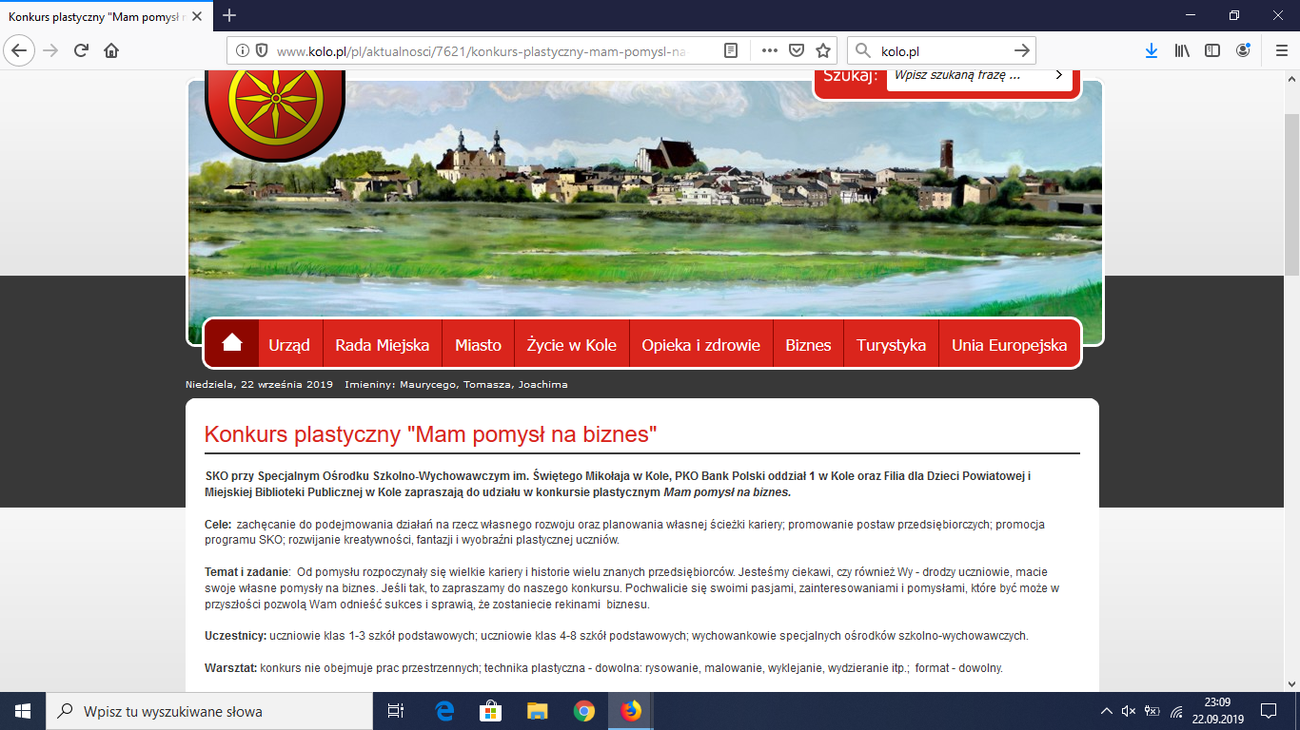Open the Firefox library menu

point(1182,50)
